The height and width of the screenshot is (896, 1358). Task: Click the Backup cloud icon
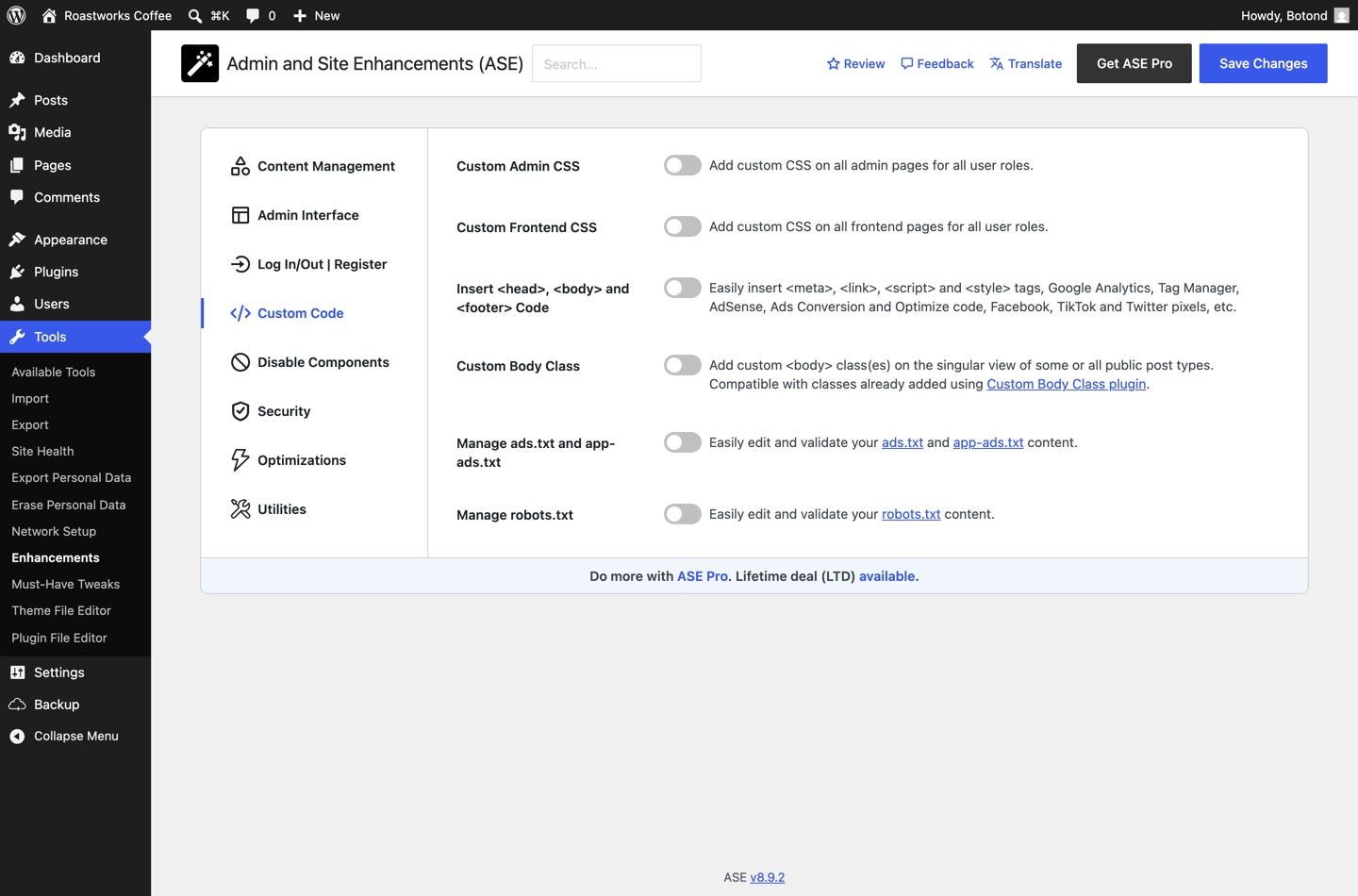[17, 705]
